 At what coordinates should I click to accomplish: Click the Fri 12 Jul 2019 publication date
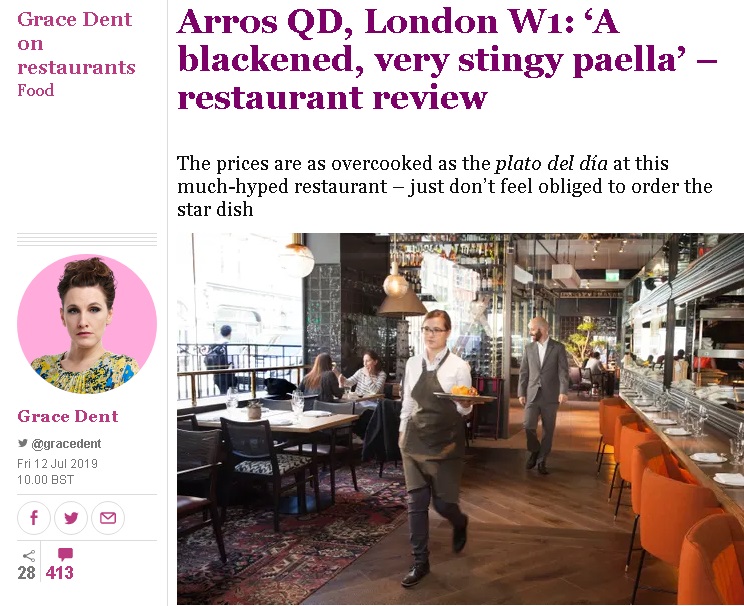pos(57,464)
